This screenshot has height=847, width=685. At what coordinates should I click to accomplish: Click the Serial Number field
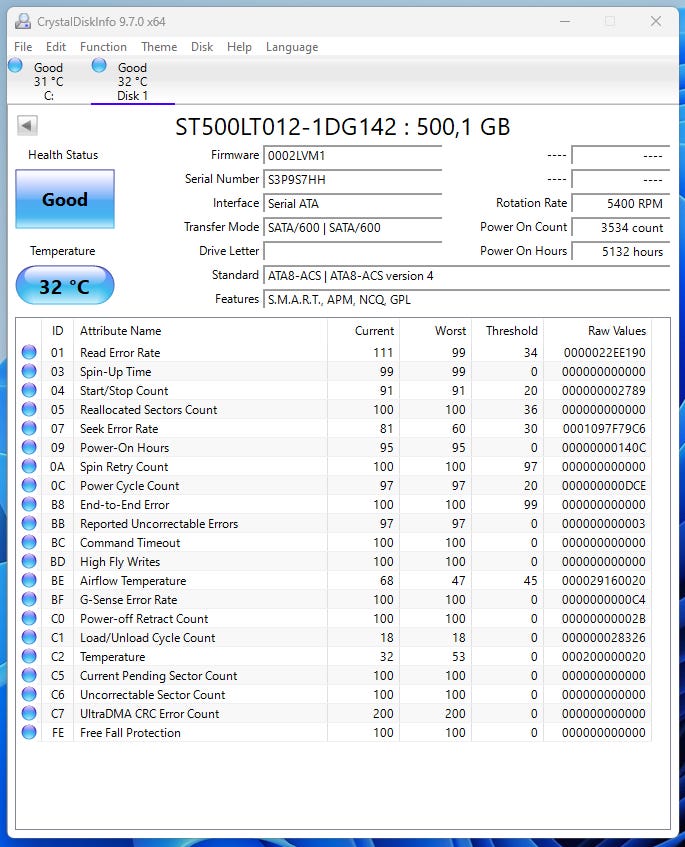click(x=352, y=179)
